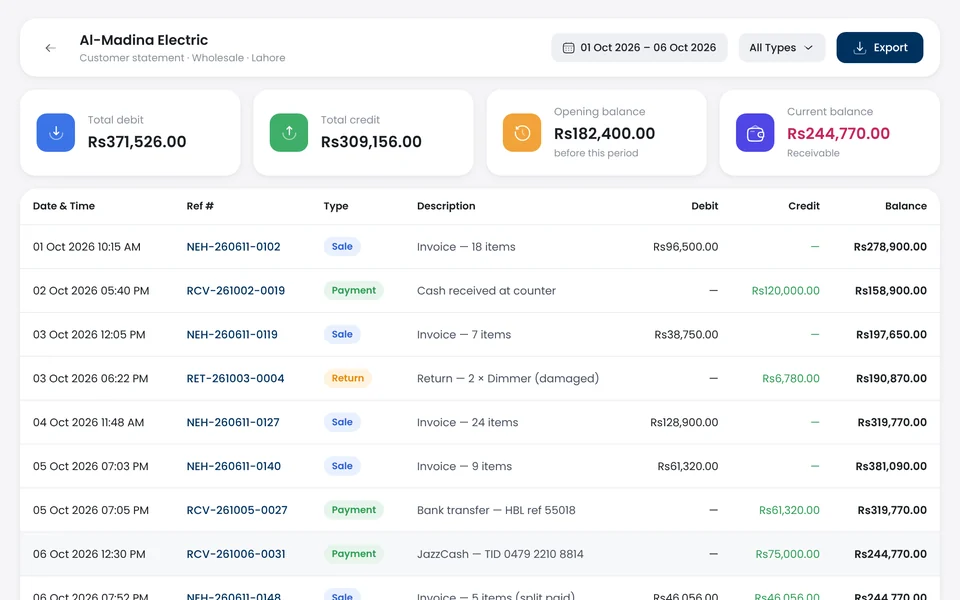This screenshot has width=960, height=600.
Task: Click the Rs381,090.00 balance cell
Action: click(891, 467)
